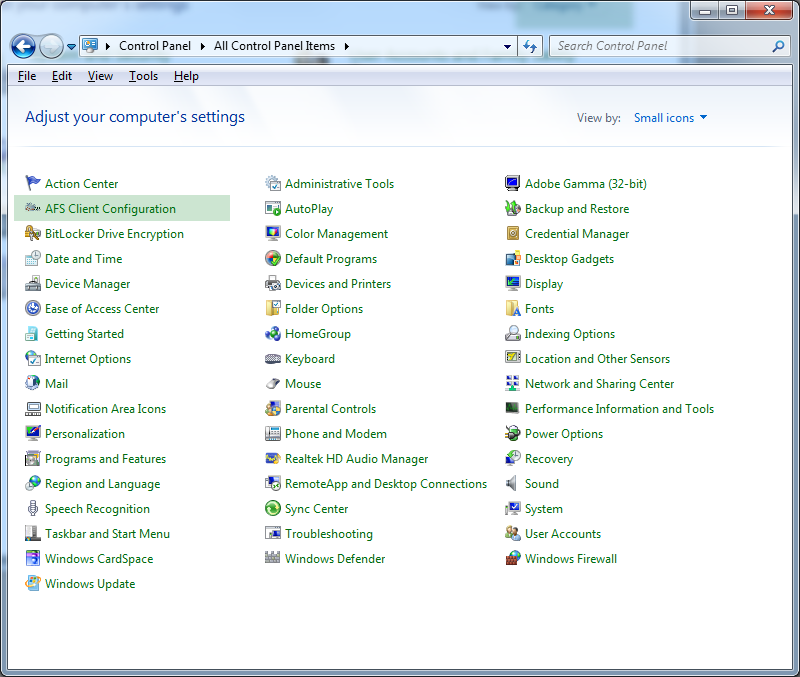Expand the address bar history dropdown arrow
The height and width of the screenshot is (677, 800).
point(507,46)
